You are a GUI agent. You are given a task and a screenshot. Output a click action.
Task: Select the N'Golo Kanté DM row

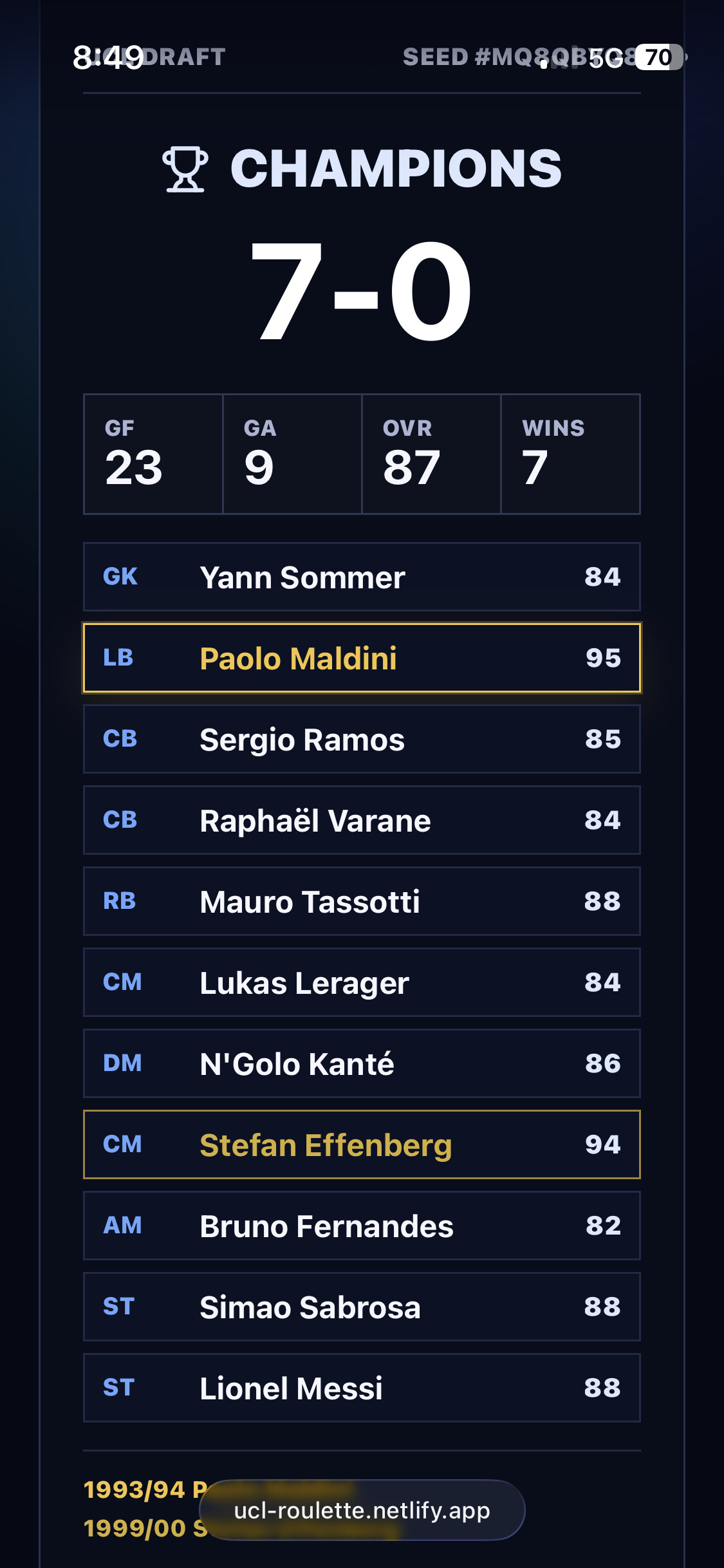(362, 1063)
